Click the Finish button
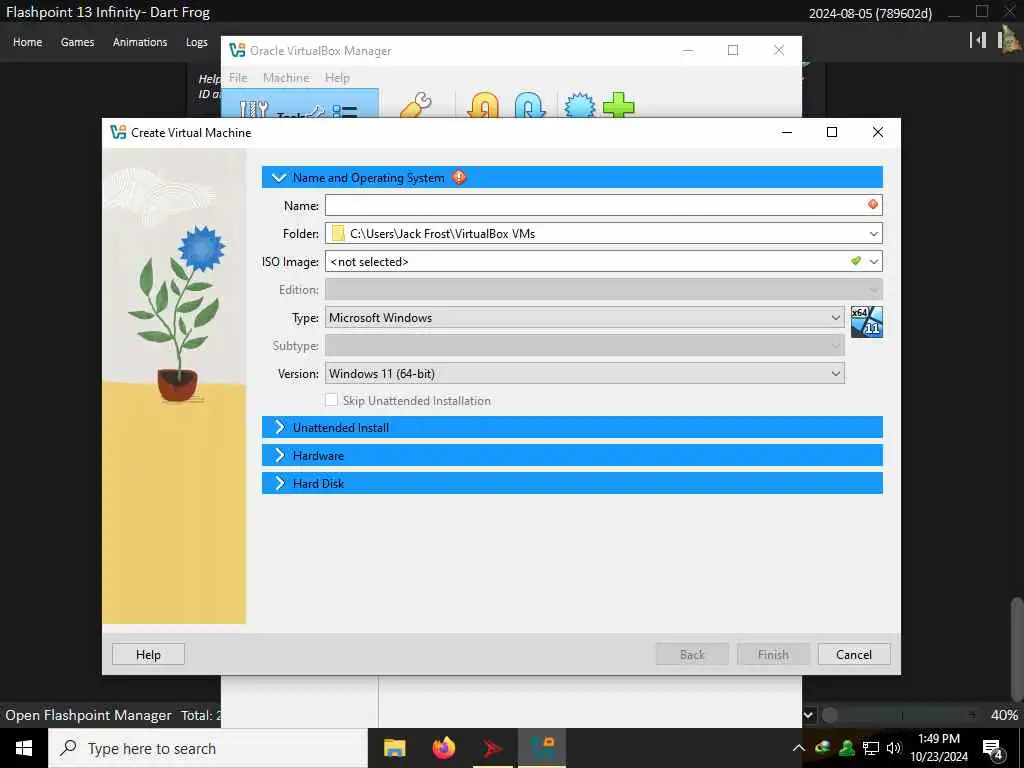Screen dimensions: 1024x768 773,654
